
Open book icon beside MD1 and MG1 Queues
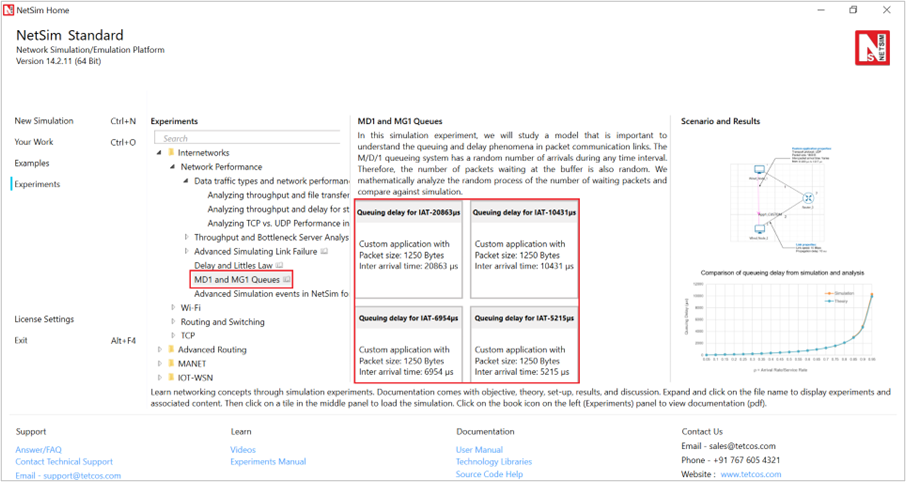[x=287, y=280]
